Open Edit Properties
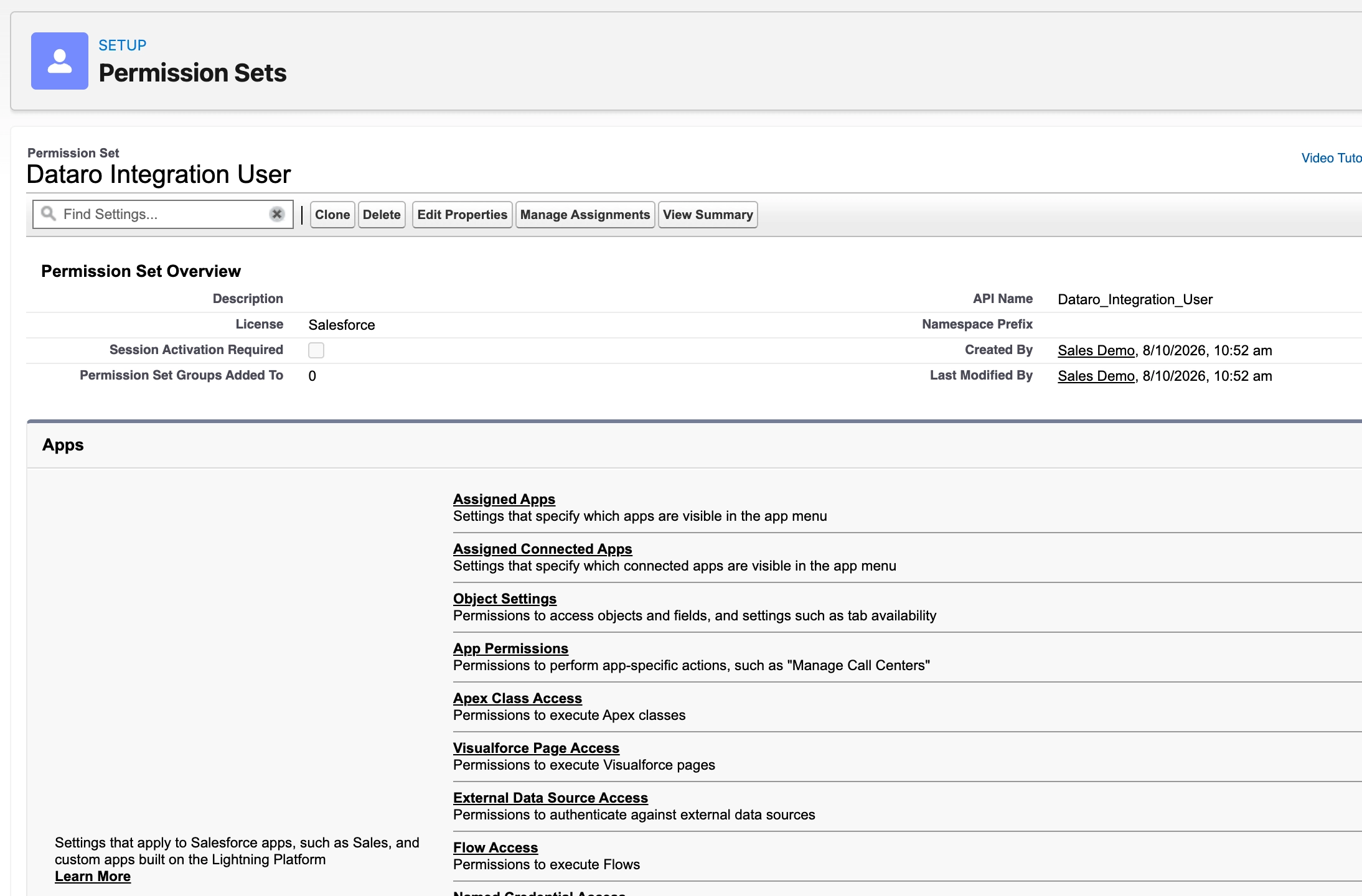The width and height of the screenshot is (1362, 896). (x=463, y=215)
